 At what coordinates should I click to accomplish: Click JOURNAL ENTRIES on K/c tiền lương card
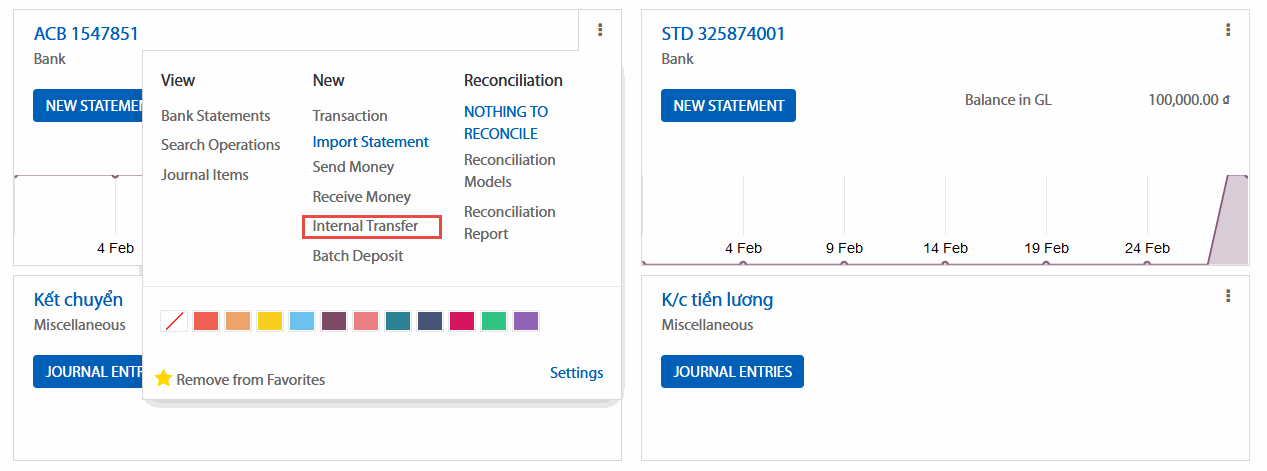coord(732,372)
